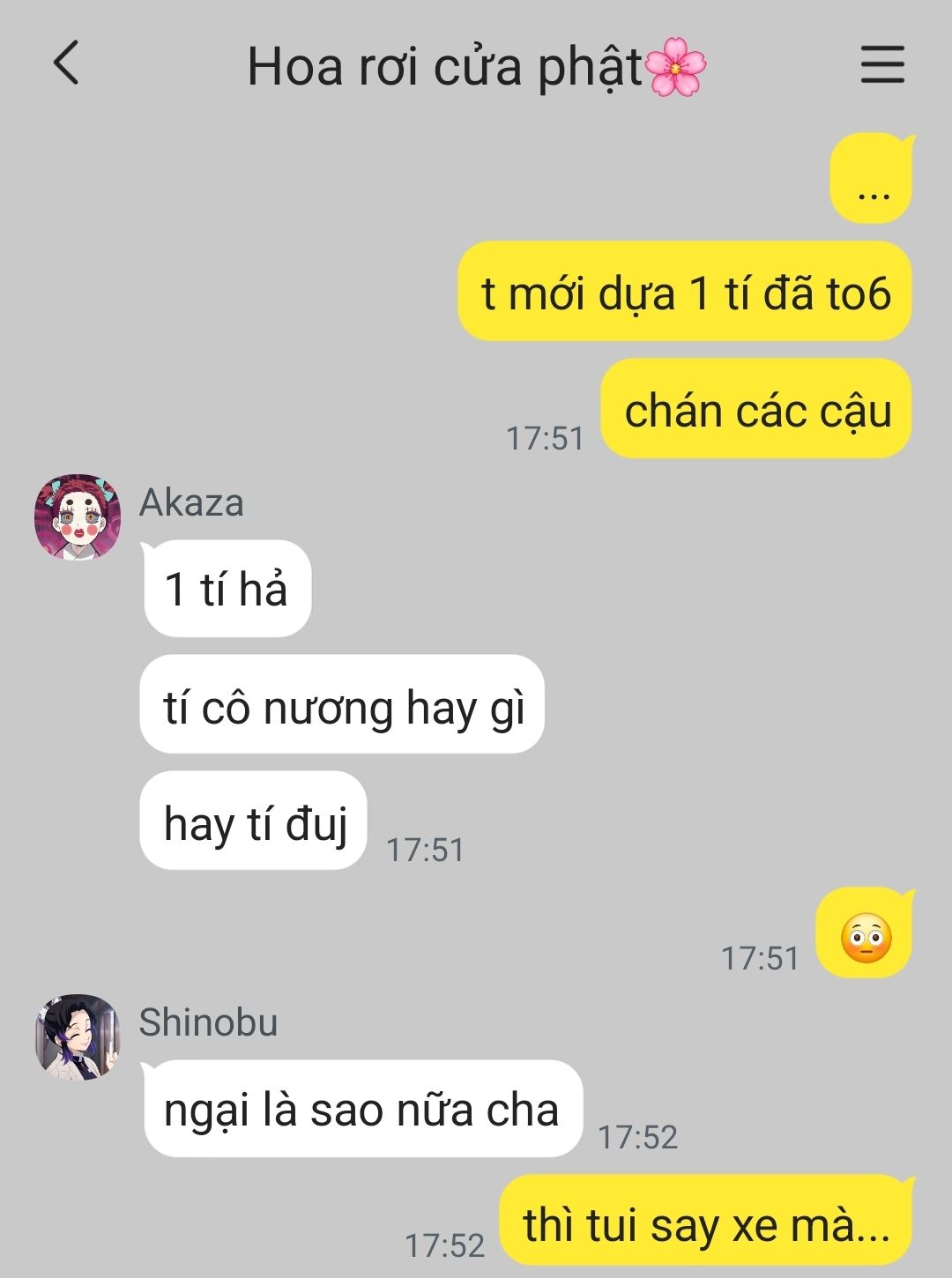Viewport: 952px width, 1278px height.
Task: Click the Akaza sender name
Action: point(191,502)
